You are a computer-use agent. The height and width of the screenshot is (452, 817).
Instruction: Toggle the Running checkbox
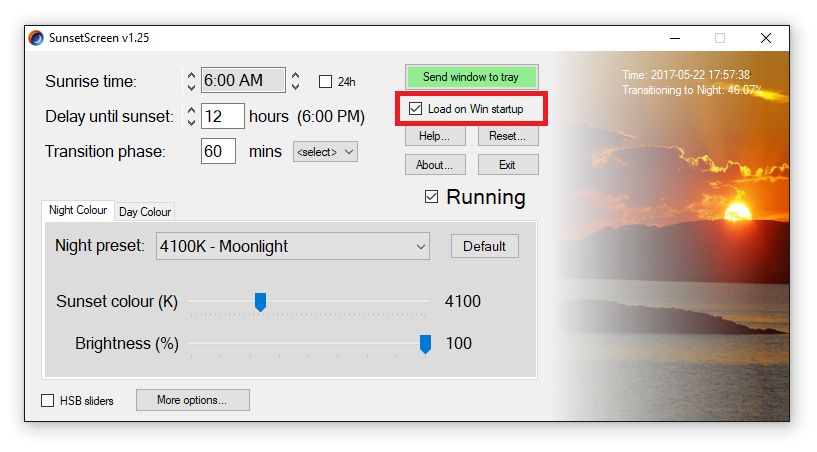click(431, 197)
